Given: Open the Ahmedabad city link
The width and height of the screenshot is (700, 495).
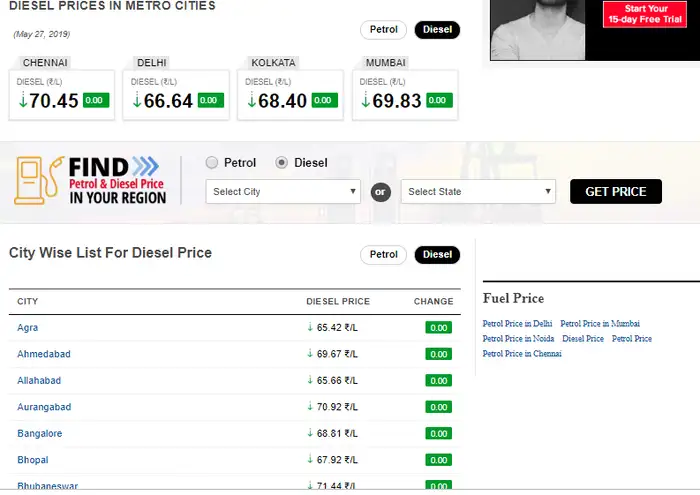Looking at the screenshot, I should pyautogui.click(x=44, y=354).
